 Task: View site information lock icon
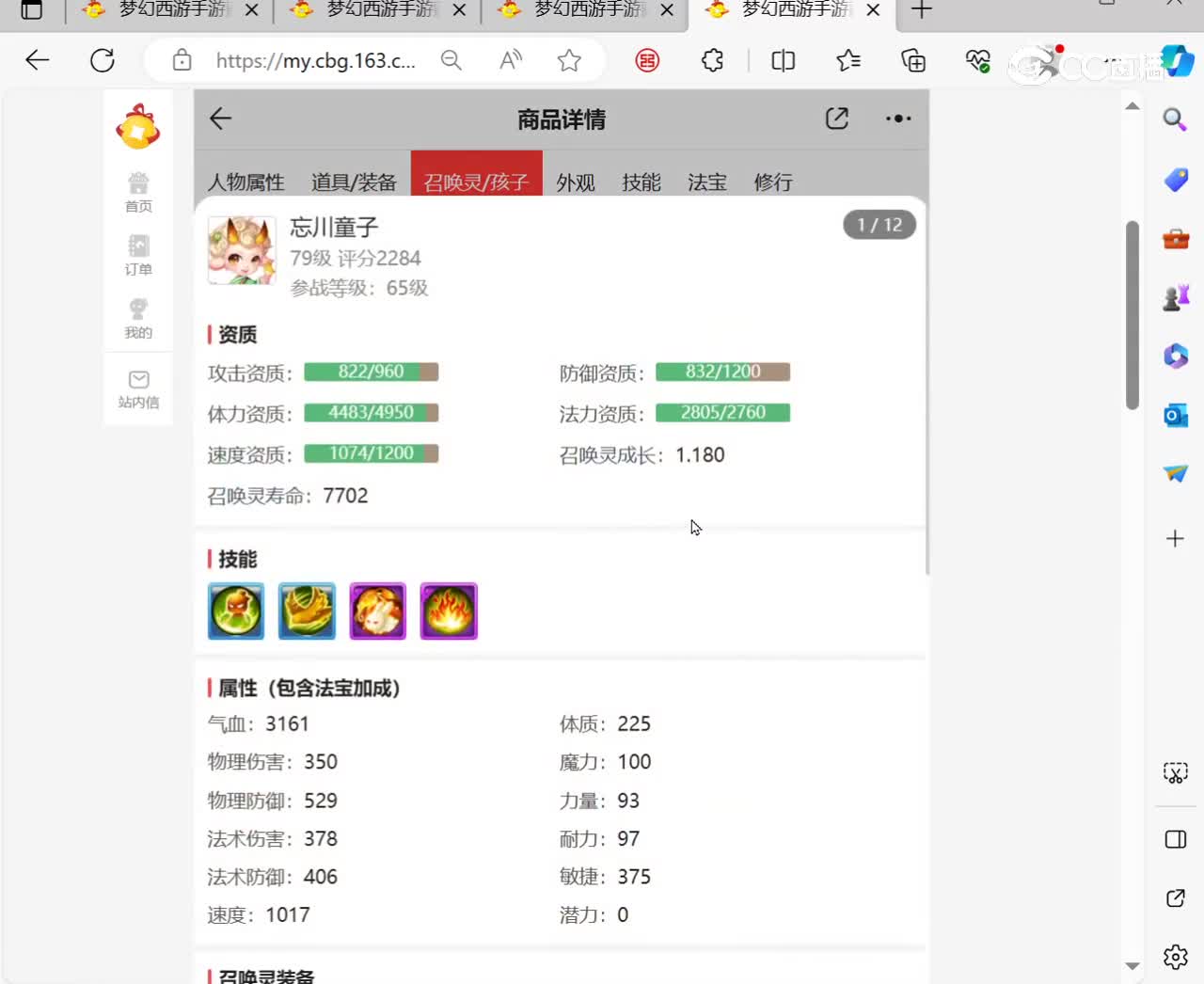tap(182, 61)
